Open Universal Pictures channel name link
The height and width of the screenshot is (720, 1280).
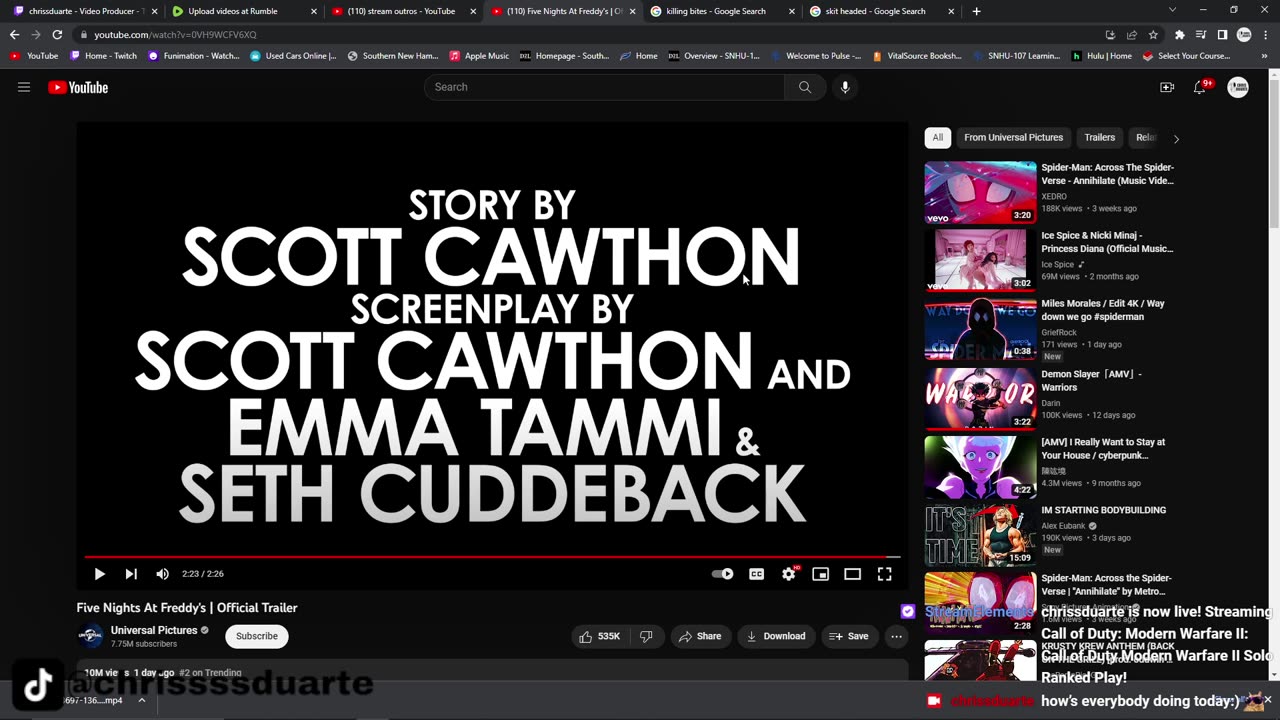coord(154,630)
